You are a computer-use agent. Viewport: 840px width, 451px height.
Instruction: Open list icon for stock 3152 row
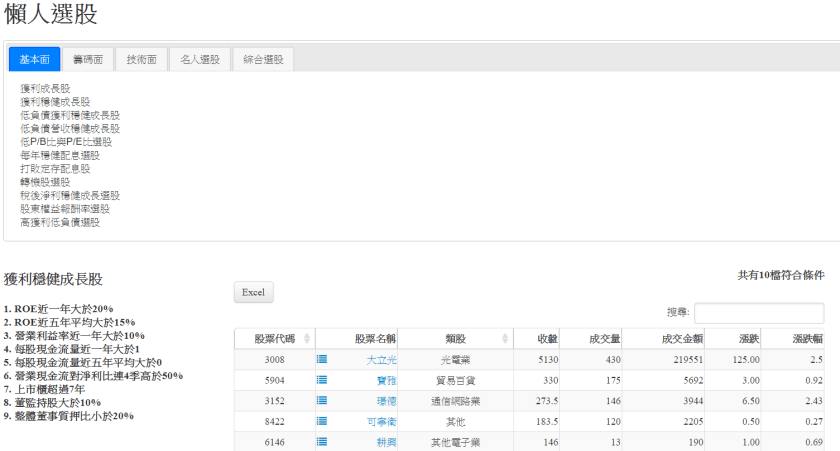coord(322,401)
